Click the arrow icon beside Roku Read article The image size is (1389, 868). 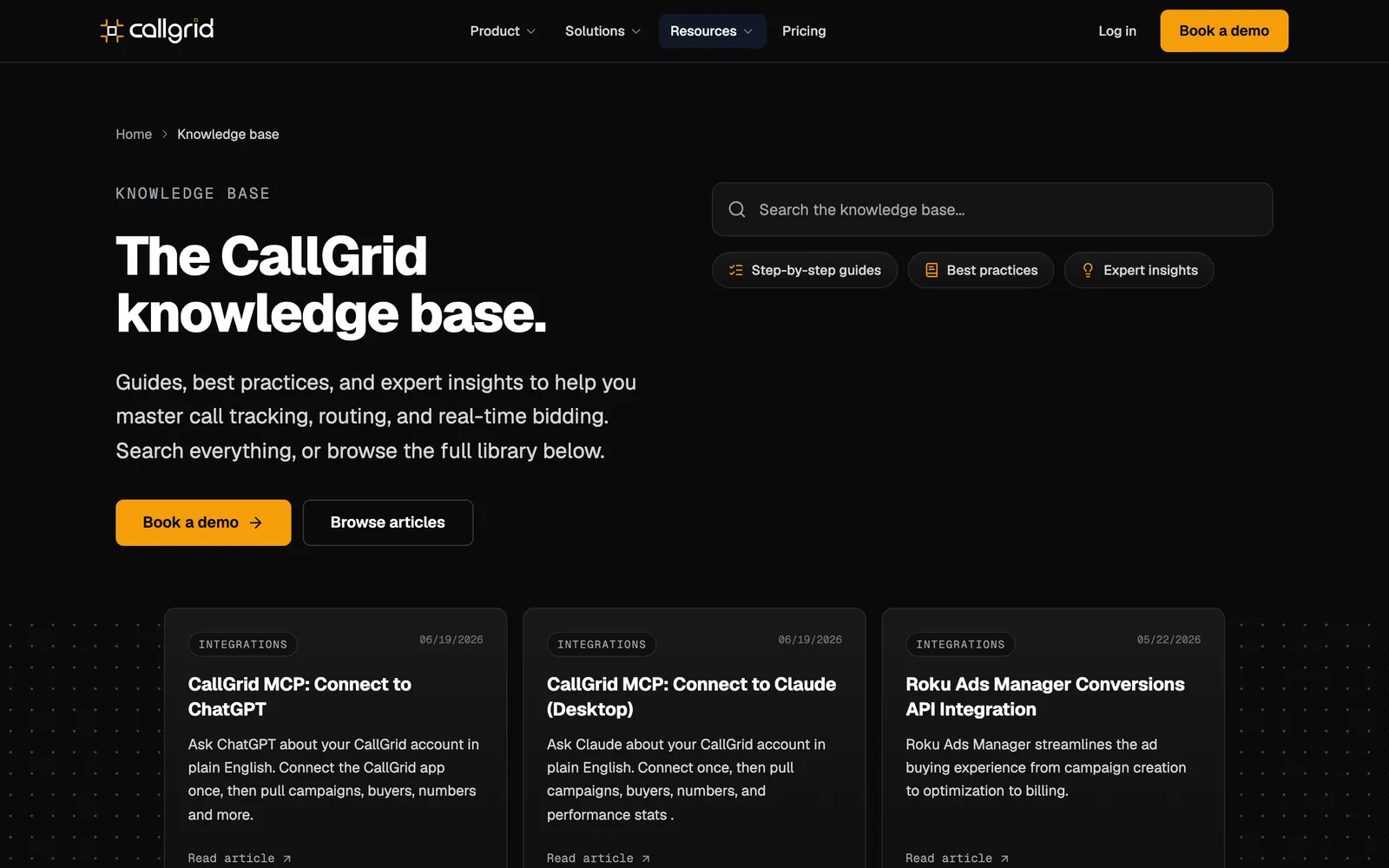tap(1004, 858)
